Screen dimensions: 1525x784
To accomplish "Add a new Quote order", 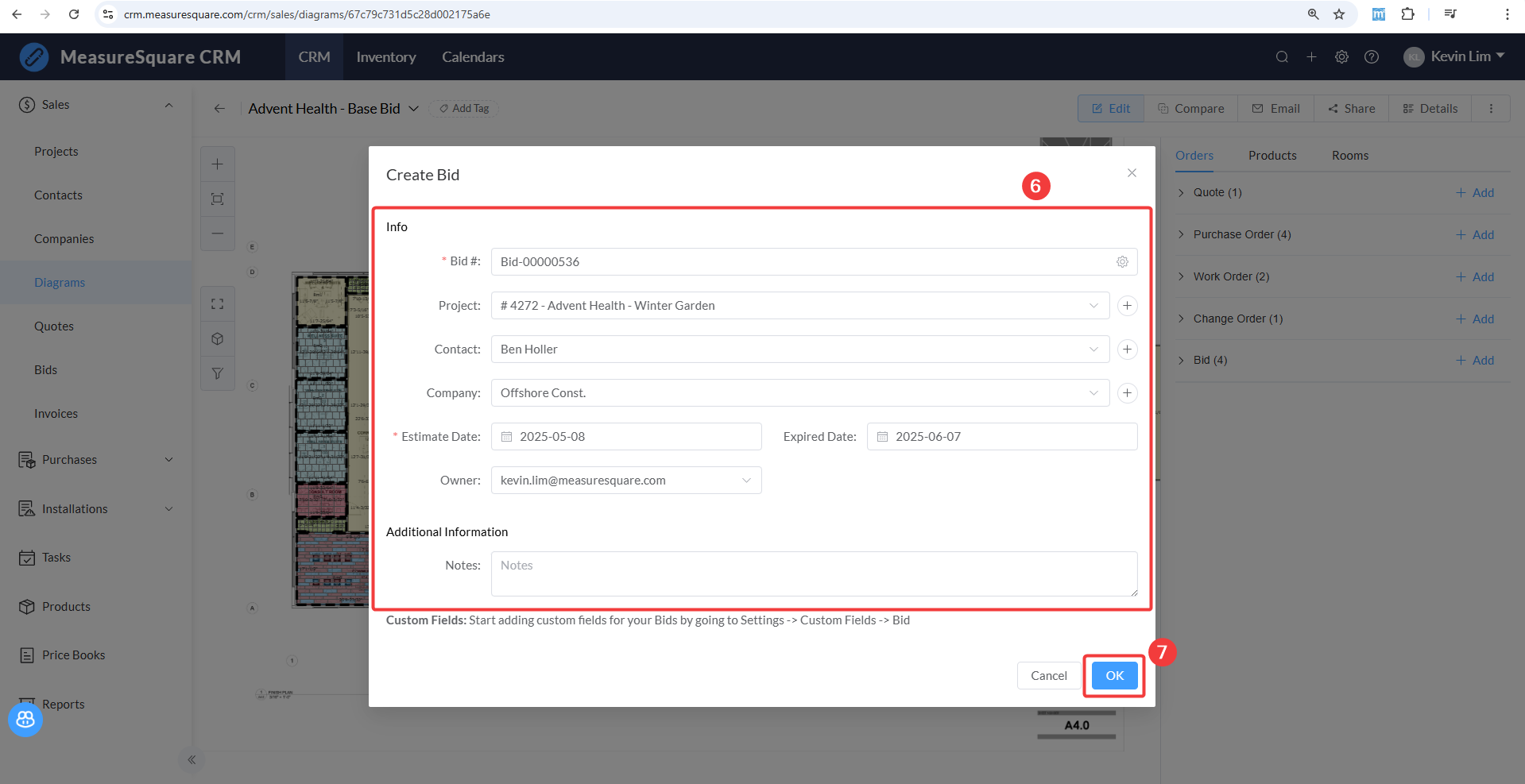I will (x=1475, y=193).
